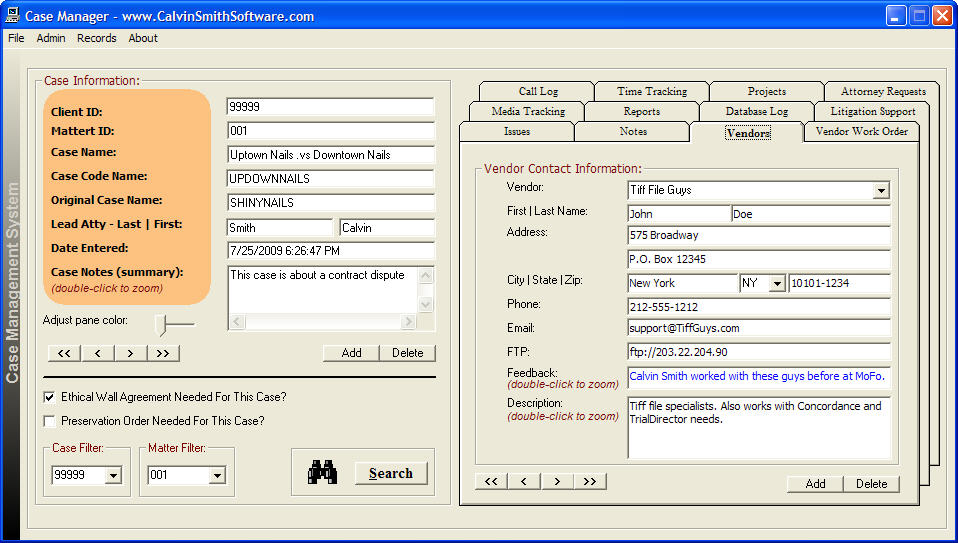
Task: Expand the Matter Filter dropdown
Action: point(217,476)
